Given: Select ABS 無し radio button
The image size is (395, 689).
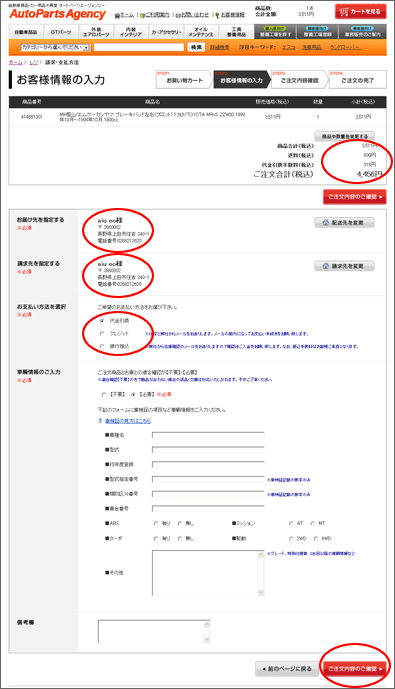Looking at the screenshot, I should click(x=180, y=524).
